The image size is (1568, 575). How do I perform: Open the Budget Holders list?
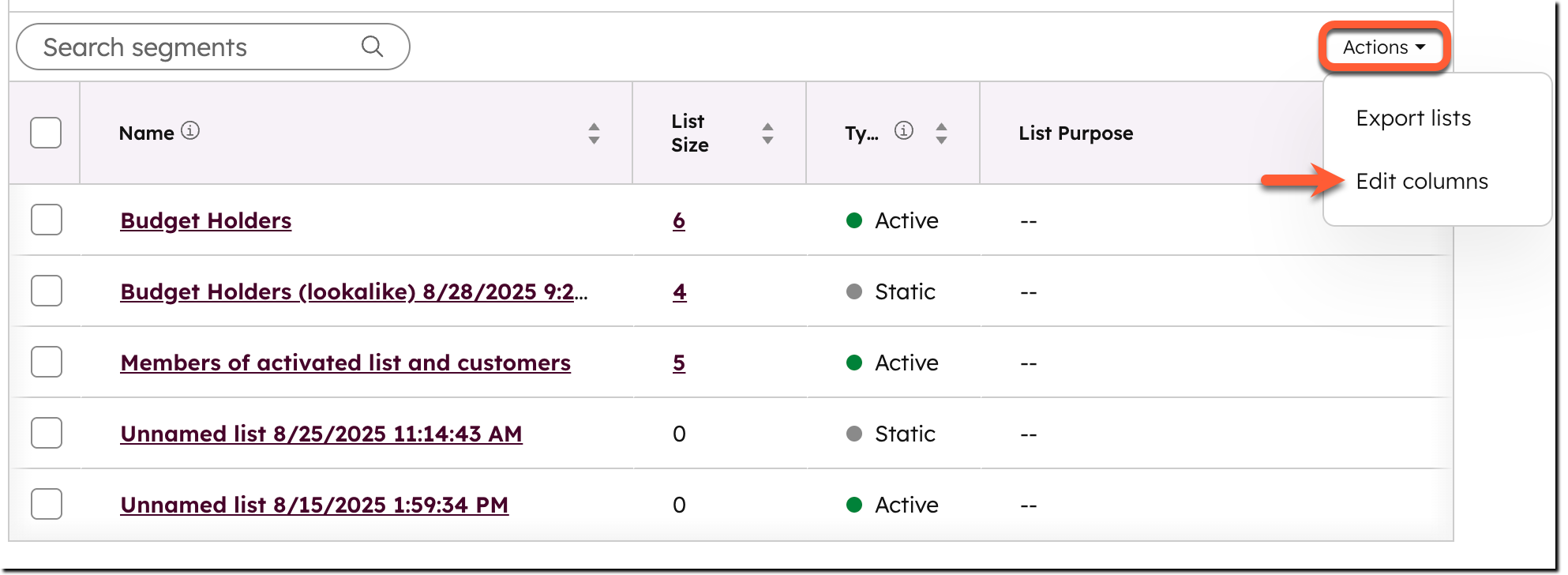(205, 220)
